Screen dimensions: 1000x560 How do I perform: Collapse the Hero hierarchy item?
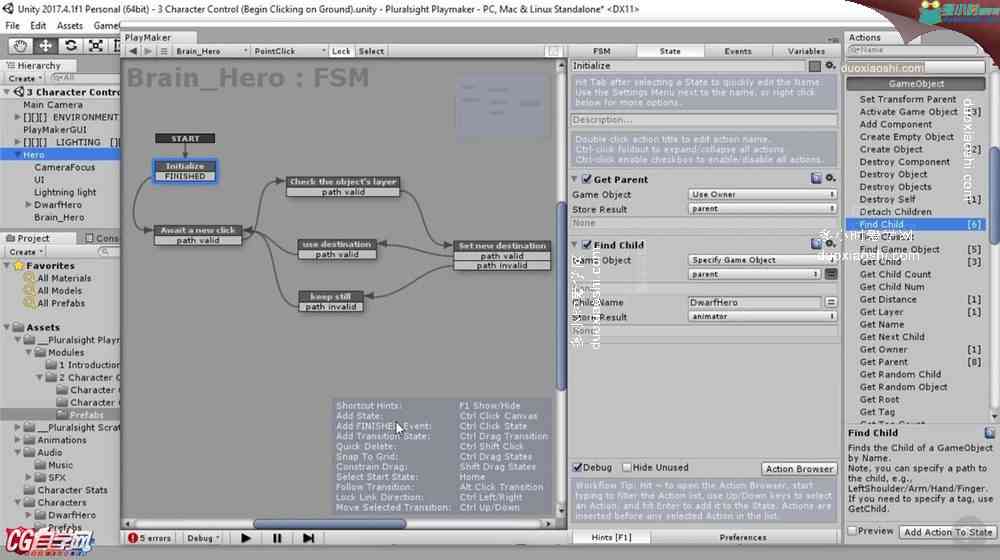17,154
